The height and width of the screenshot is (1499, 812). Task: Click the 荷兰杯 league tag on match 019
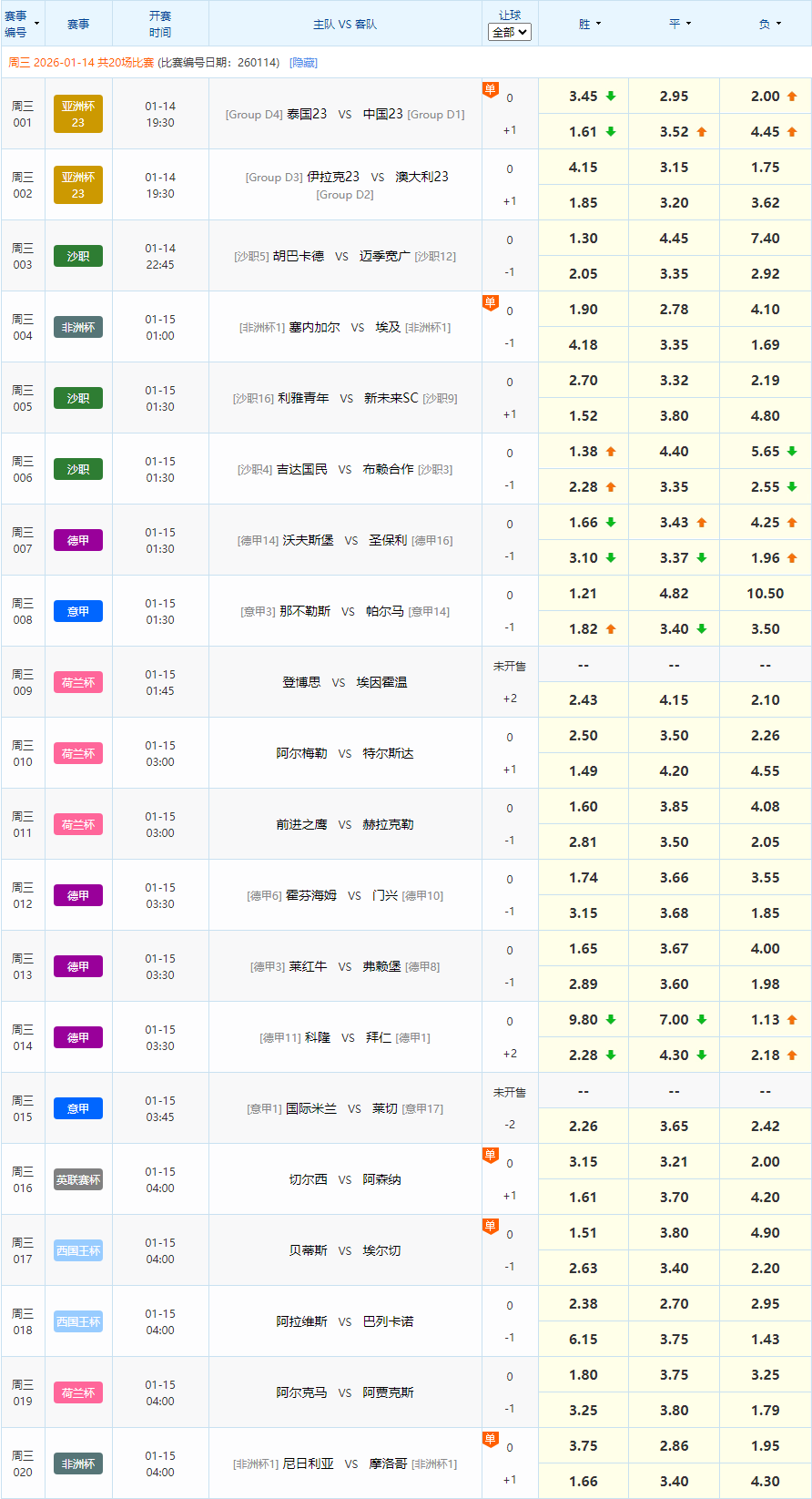pyautogui.click(x=78, y=1392)
